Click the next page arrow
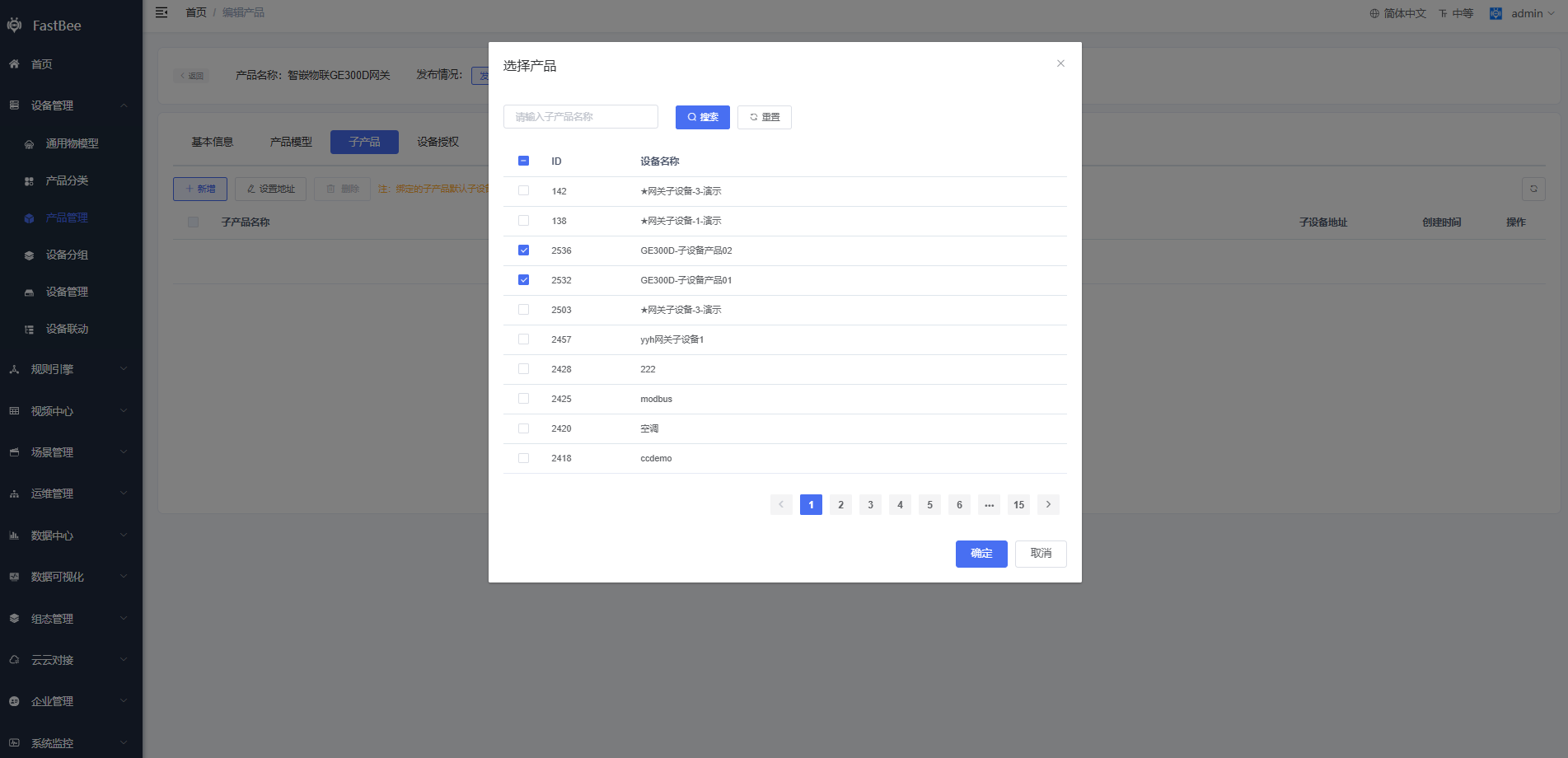This screenshot has height=758, width=1568. coord(1048,504)
